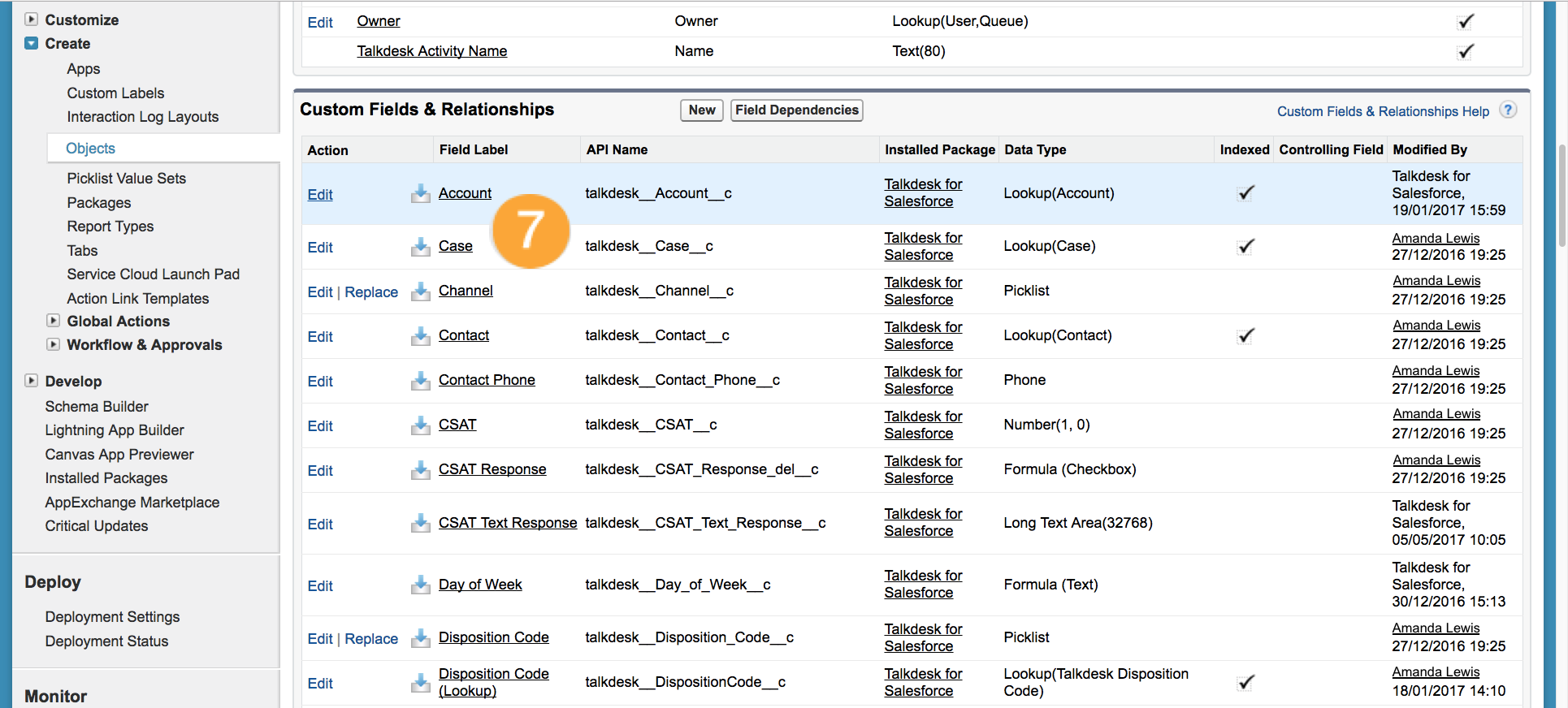Open Talkdesk for Salesforce package in Account row
1568x708 pixels.
(x=923, y=193)
